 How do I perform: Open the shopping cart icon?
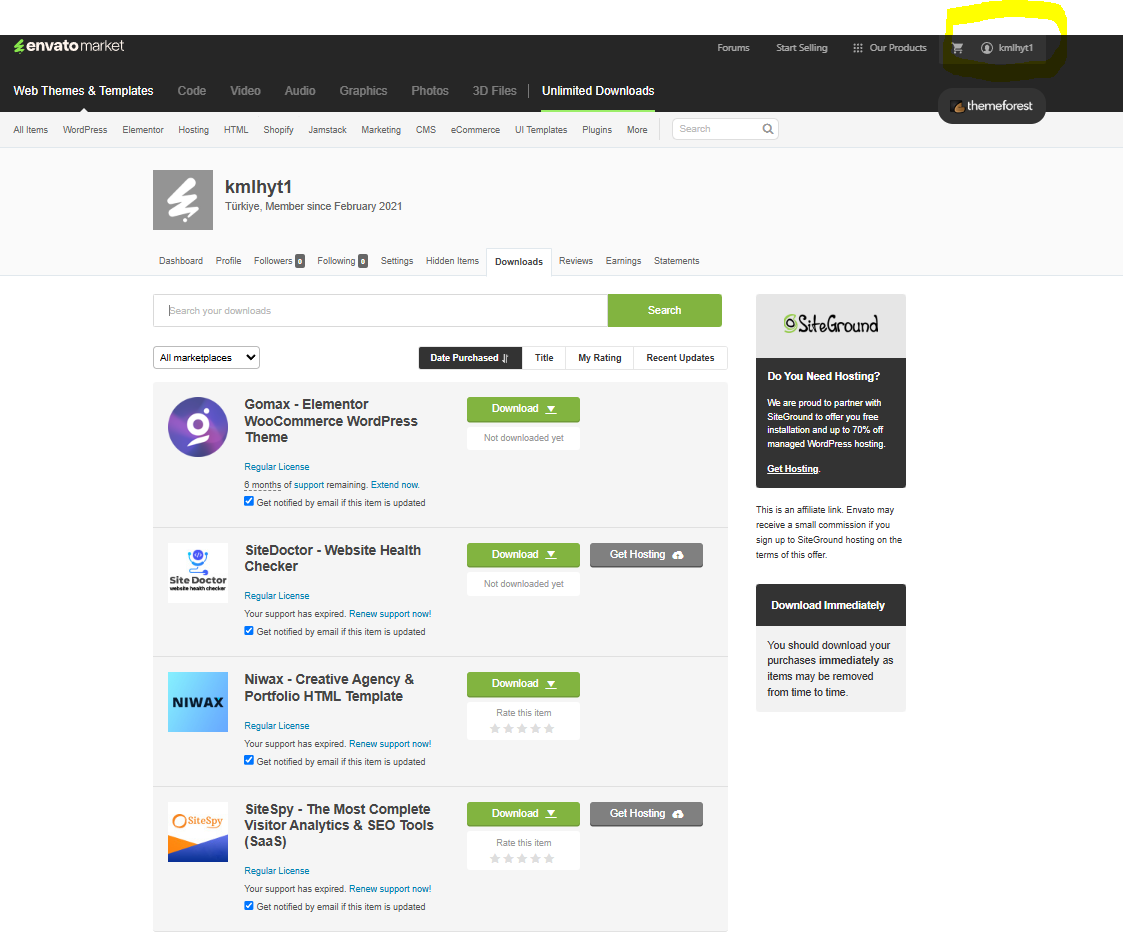point(957,48)
